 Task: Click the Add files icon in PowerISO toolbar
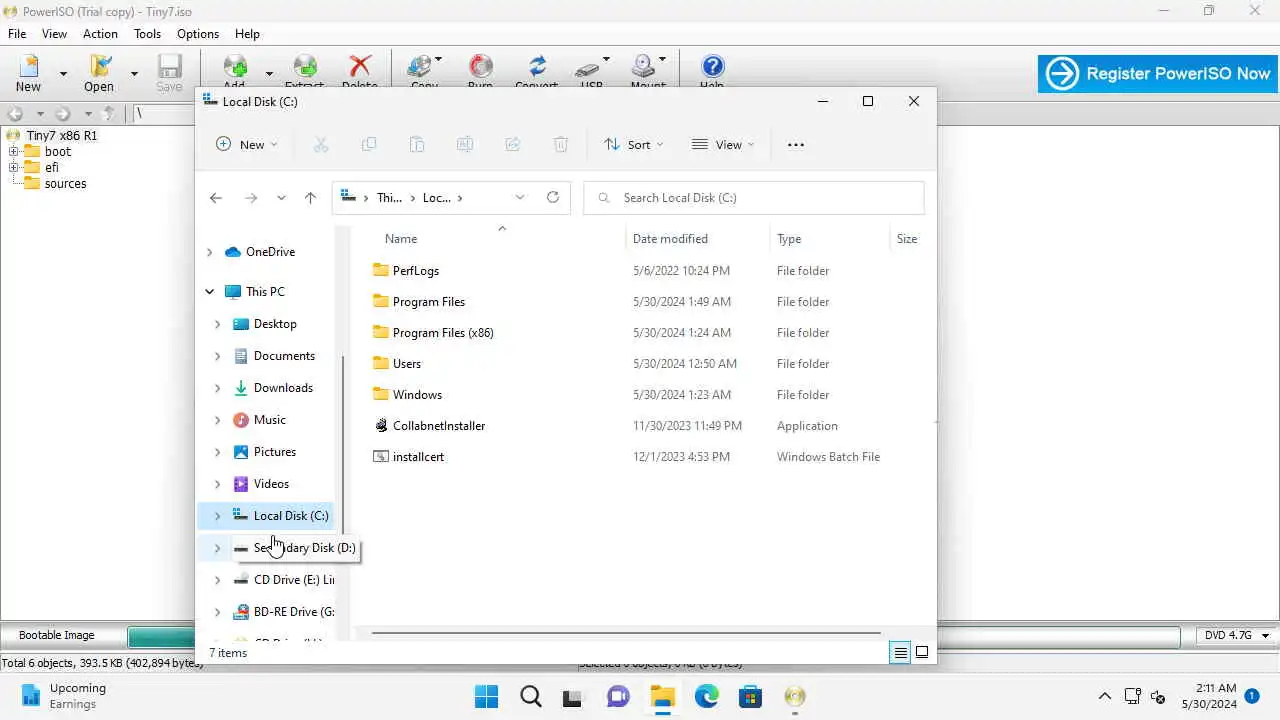click(x=235, y=67)
